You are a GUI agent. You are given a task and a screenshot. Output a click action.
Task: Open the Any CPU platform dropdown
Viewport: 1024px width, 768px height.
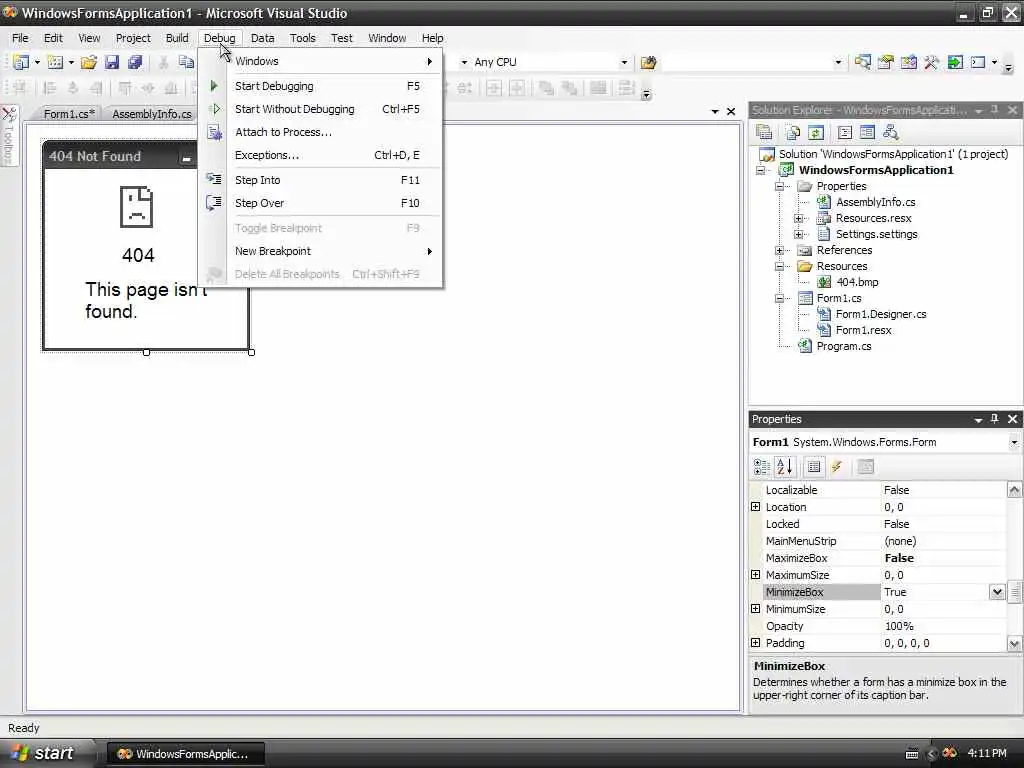[624, 62]
